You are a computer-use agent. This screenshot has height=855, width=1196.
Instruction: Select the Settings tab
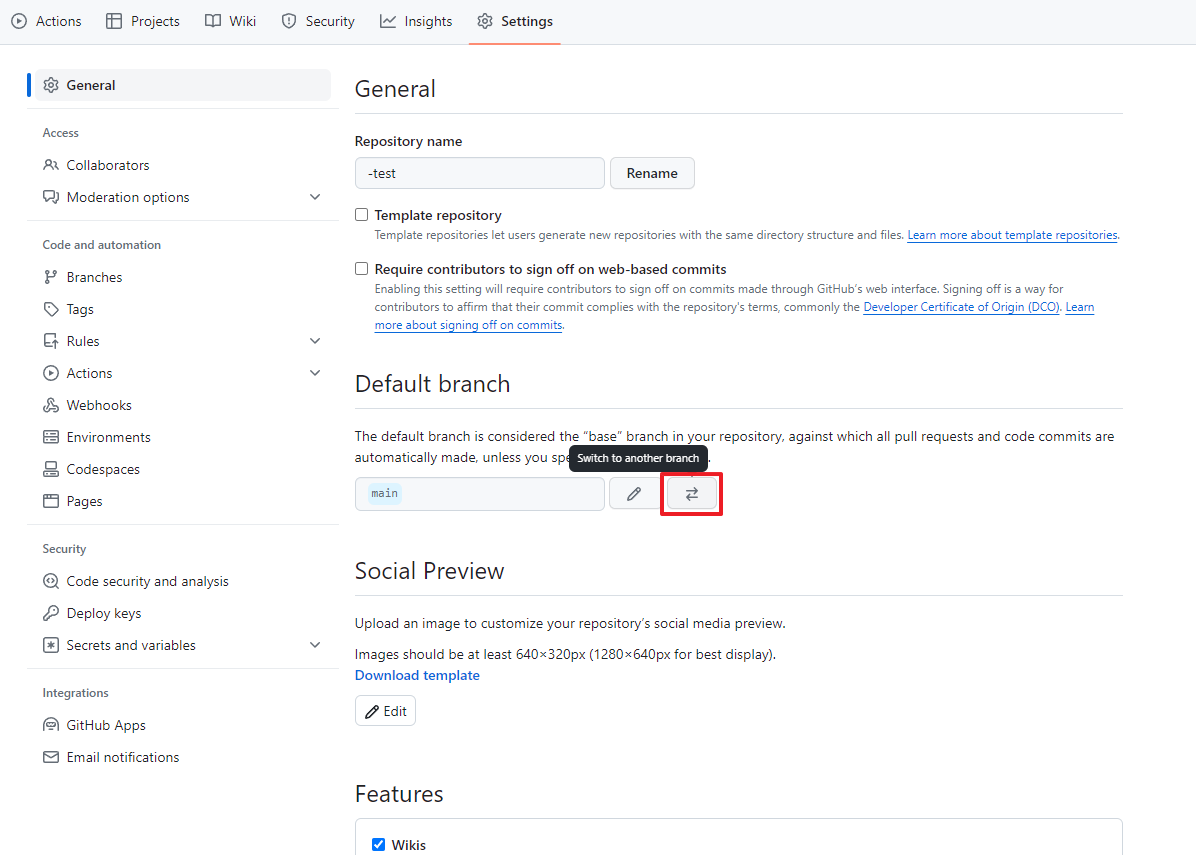click(x=515, y=21)
